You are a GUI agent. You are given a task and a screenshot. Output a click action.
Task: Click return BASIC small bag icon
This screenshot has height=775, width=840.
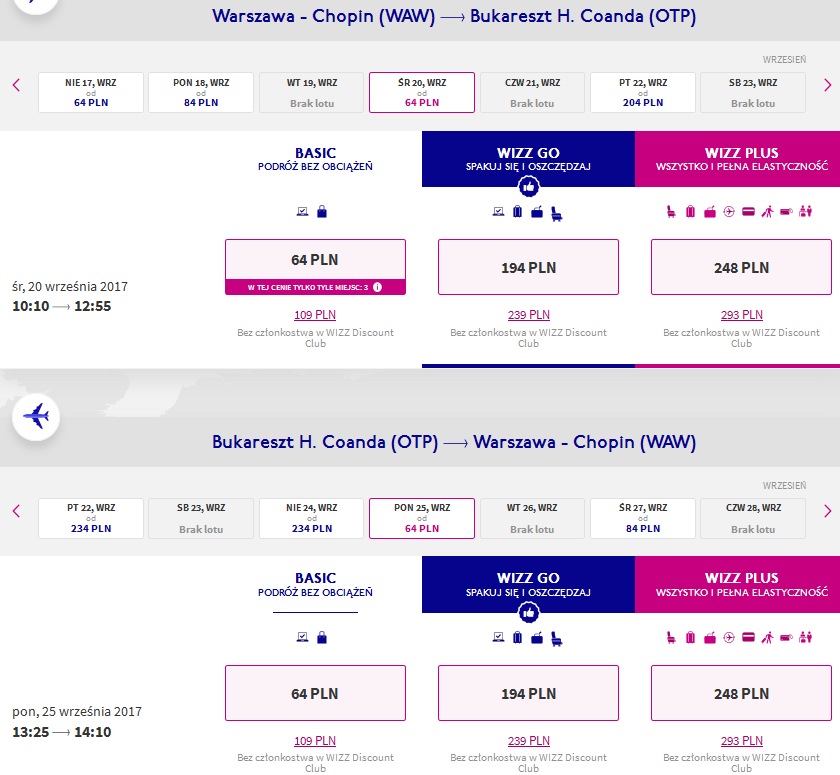coord(322,637)
